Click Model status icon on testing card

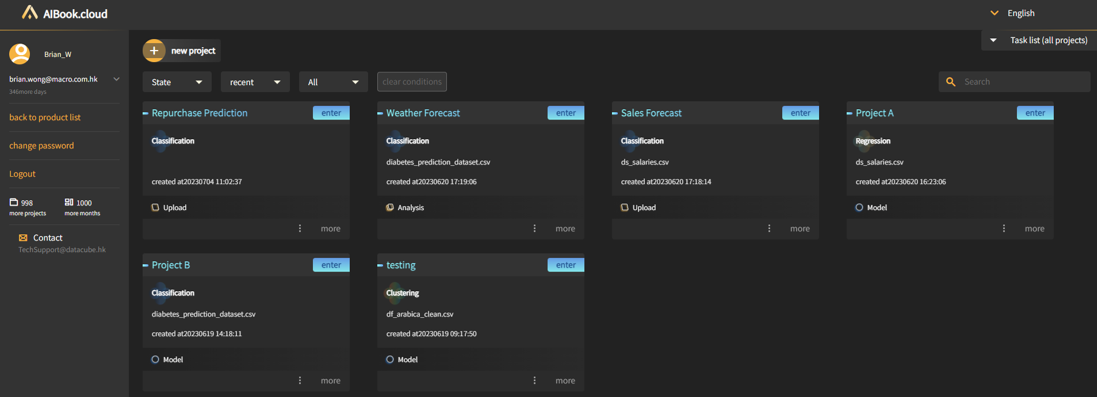point(390,359)
